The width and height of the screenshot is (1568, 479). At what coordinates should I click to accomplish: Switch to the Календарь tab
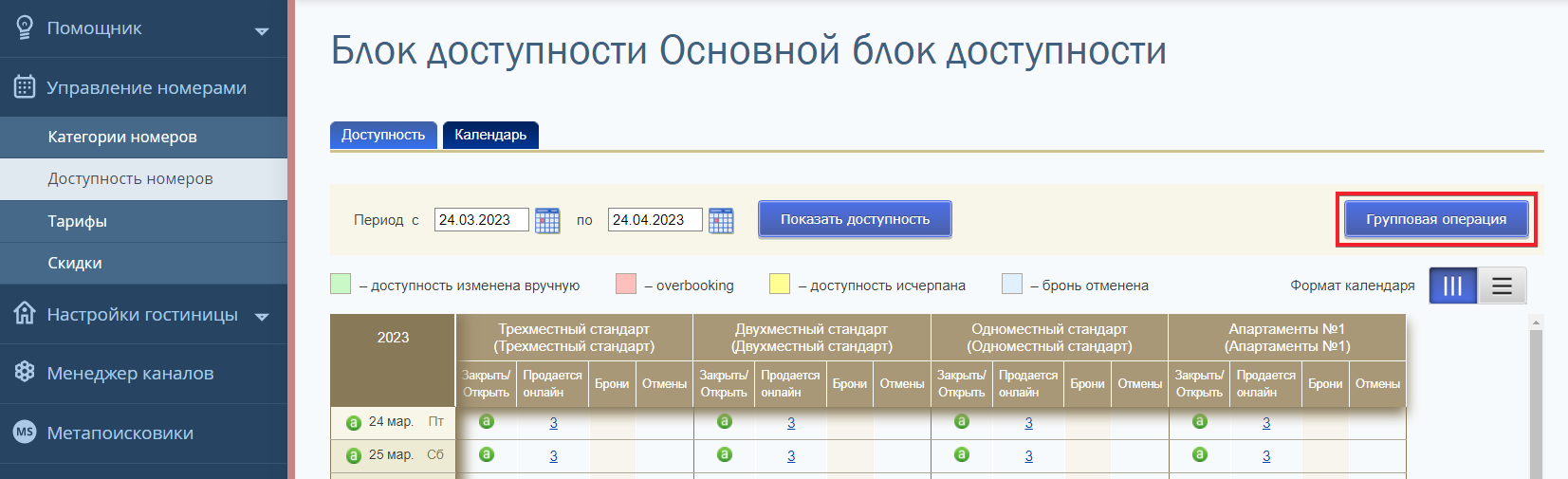pyautogui.click(x=490, y=135)
